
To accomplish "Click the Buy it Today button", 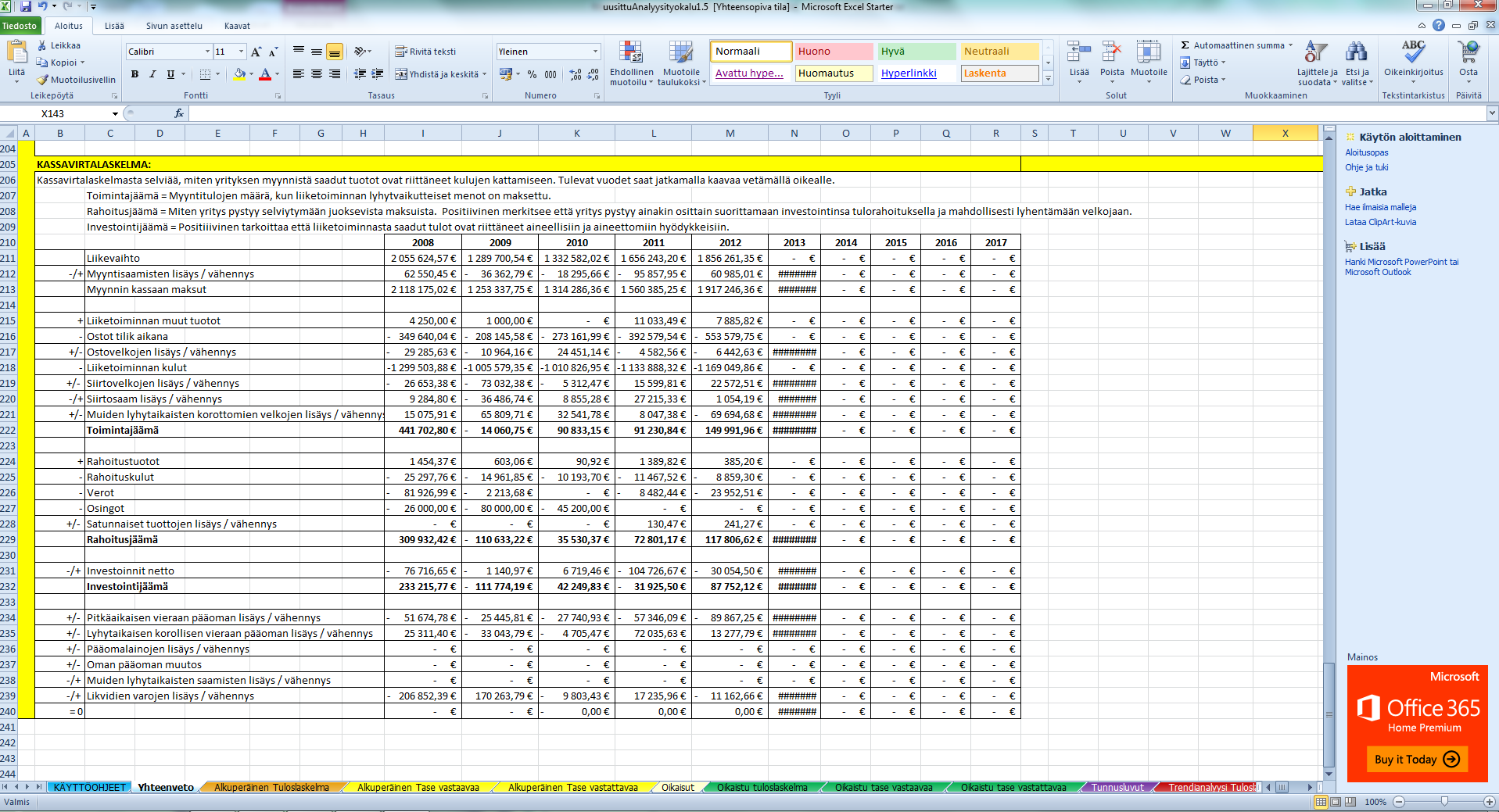I will [1416, 759].
